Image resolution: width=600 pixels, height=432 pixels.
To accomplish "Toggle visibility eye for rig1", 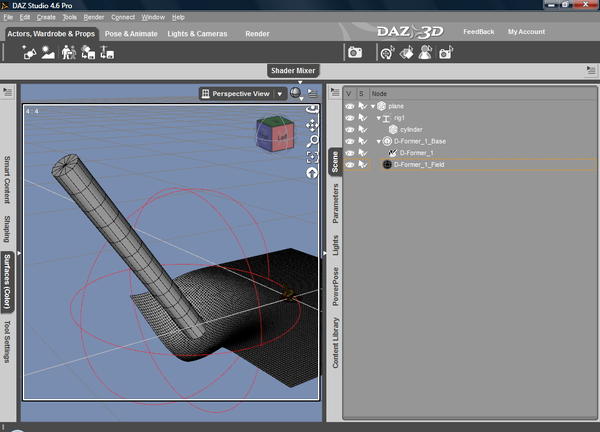I will click(x=349, y=118).
